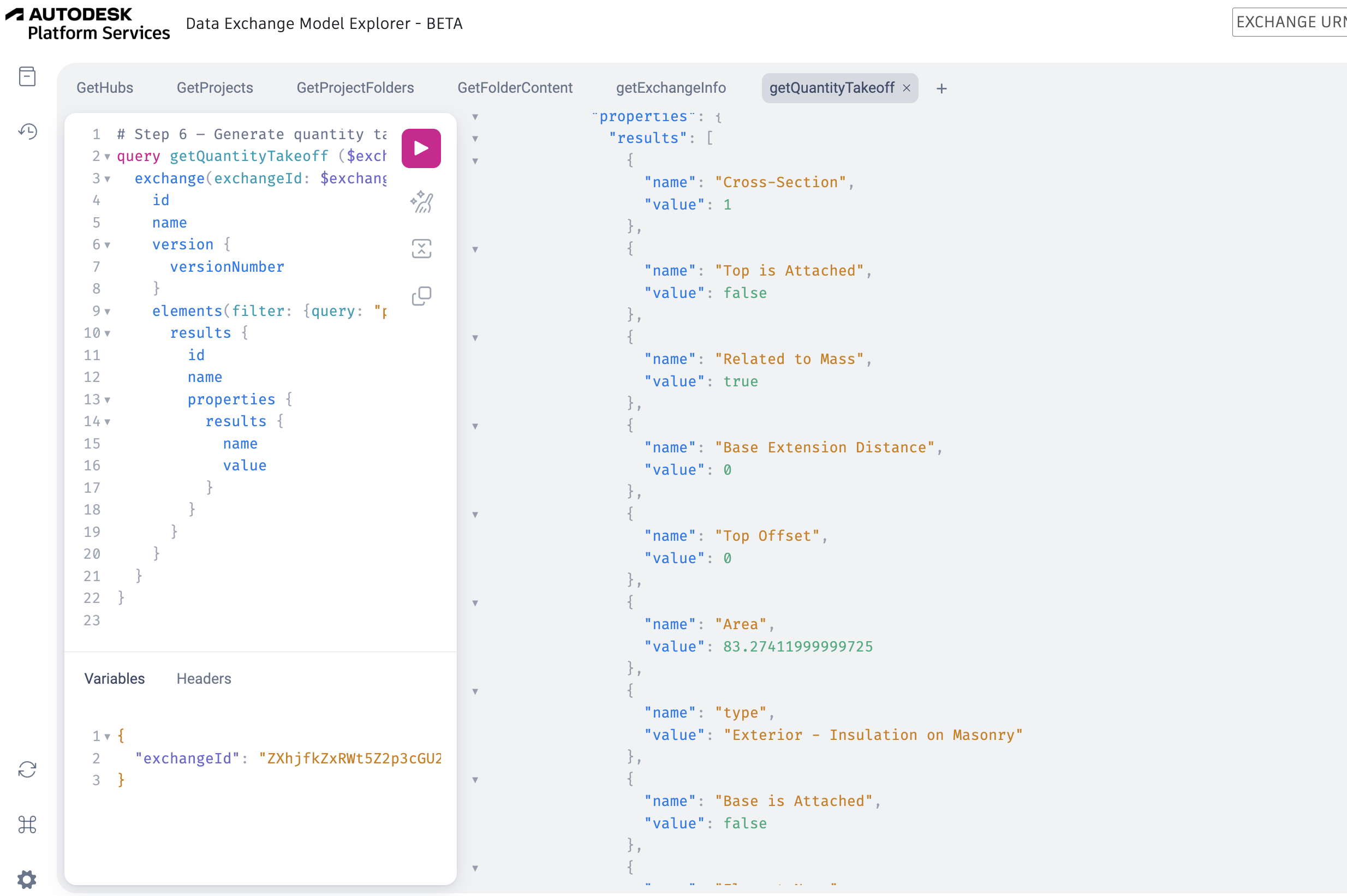Viewport: 1347px width, 896px height.
Task: Collapse the Top is Attached response object
Action: point(475,250)
